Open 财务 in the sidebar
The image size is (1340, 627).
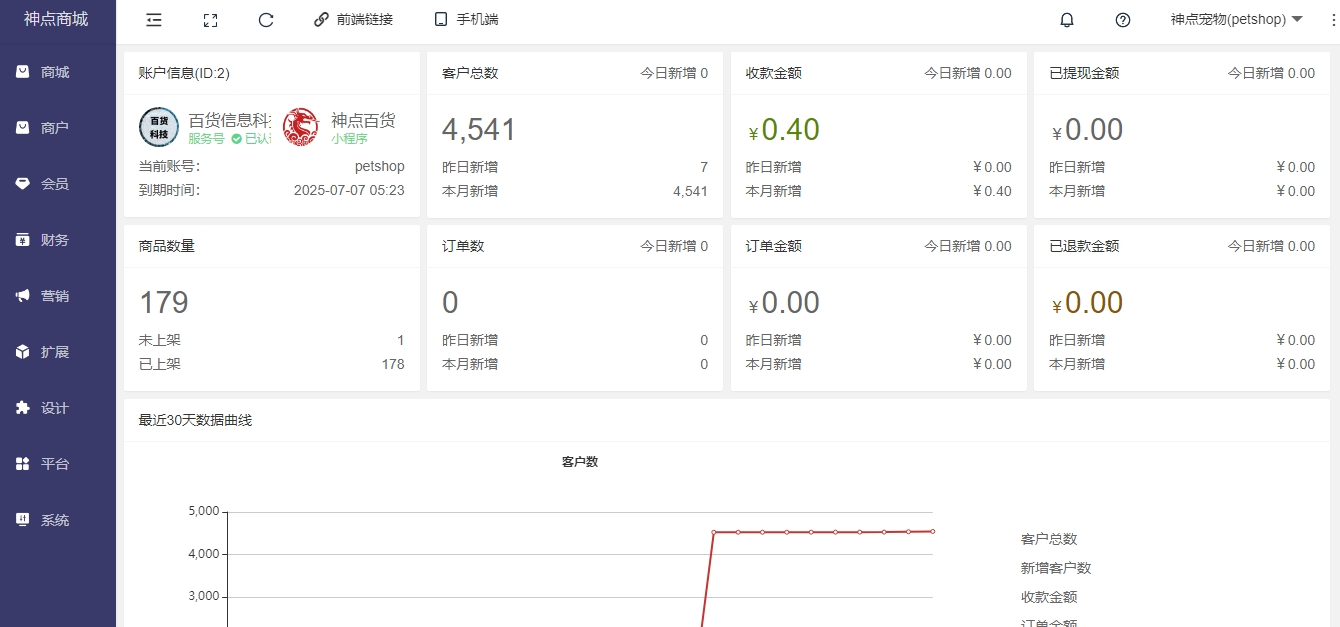coord(58,240)
